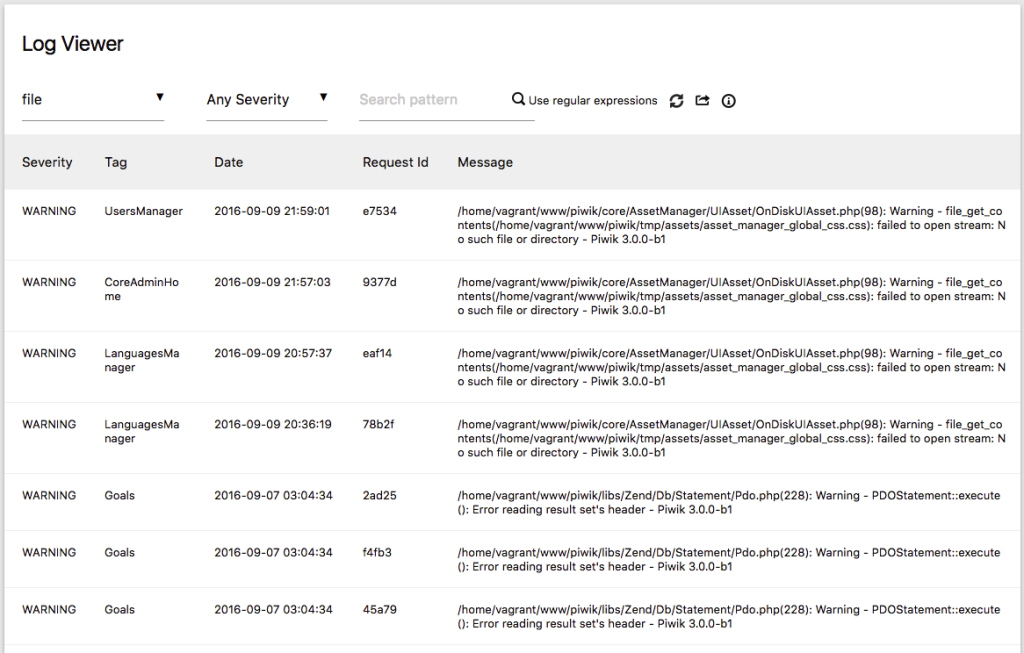
Task: Click the Request Id column header
Action: pos(395,162)
